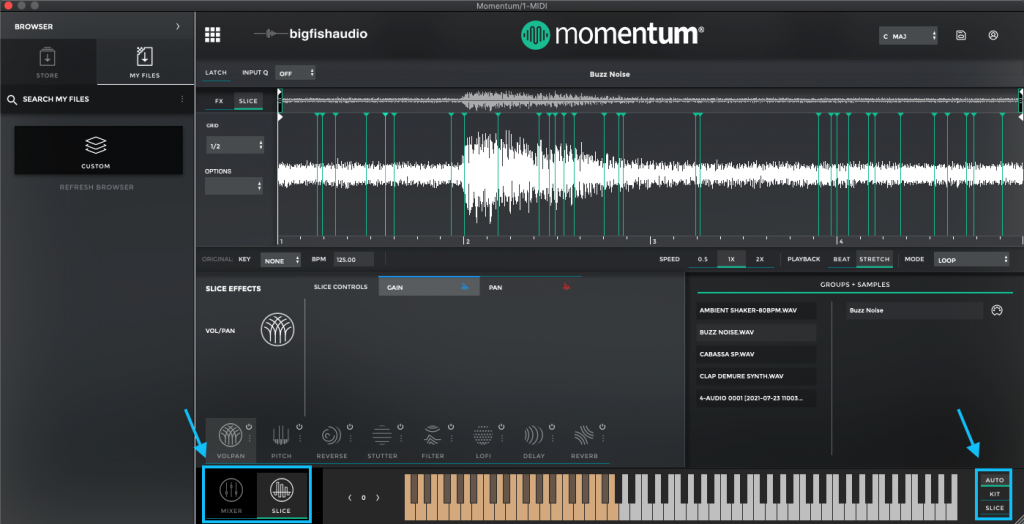Open the Mode LOOP dropdown

(x=972, y=259)
